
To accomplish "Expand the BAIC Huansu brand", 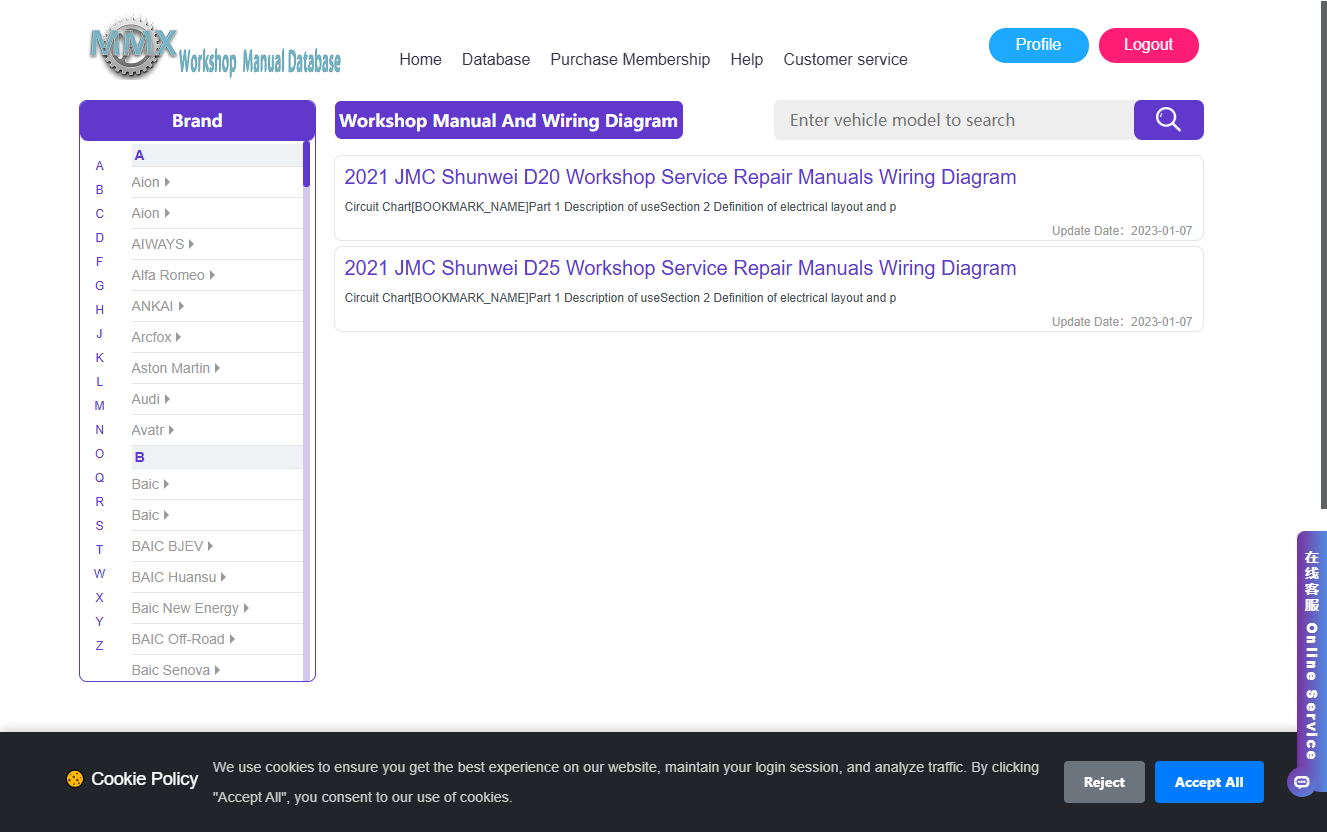I will [179, 577].
